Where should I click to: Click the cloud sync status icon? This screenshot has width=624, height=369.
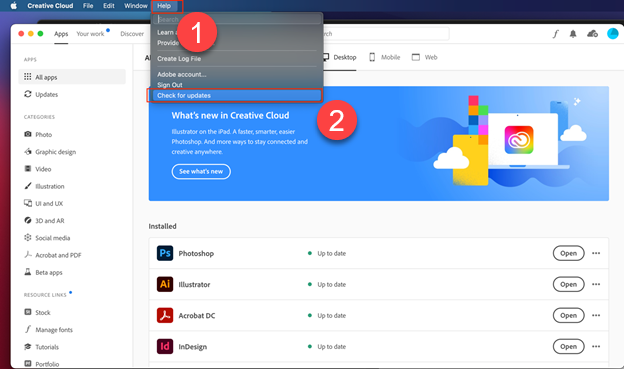click(592, 34)
